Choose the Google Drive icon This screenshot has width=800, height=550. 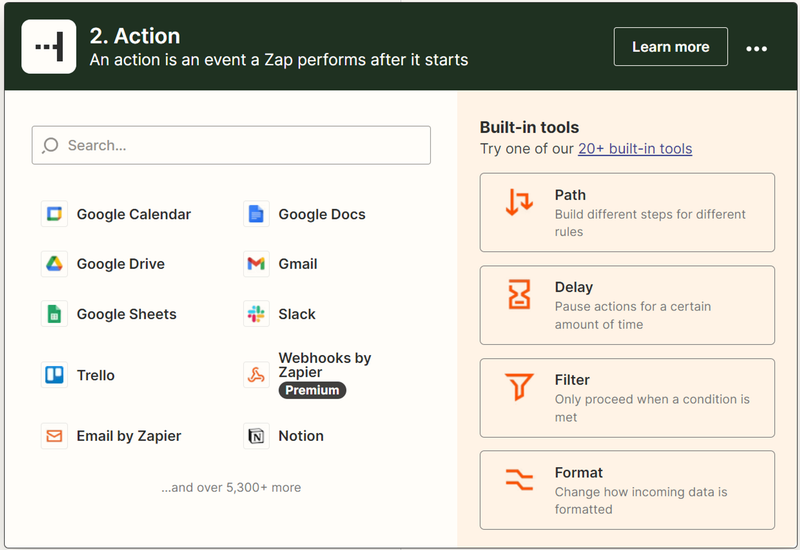[x=54, y=264]
